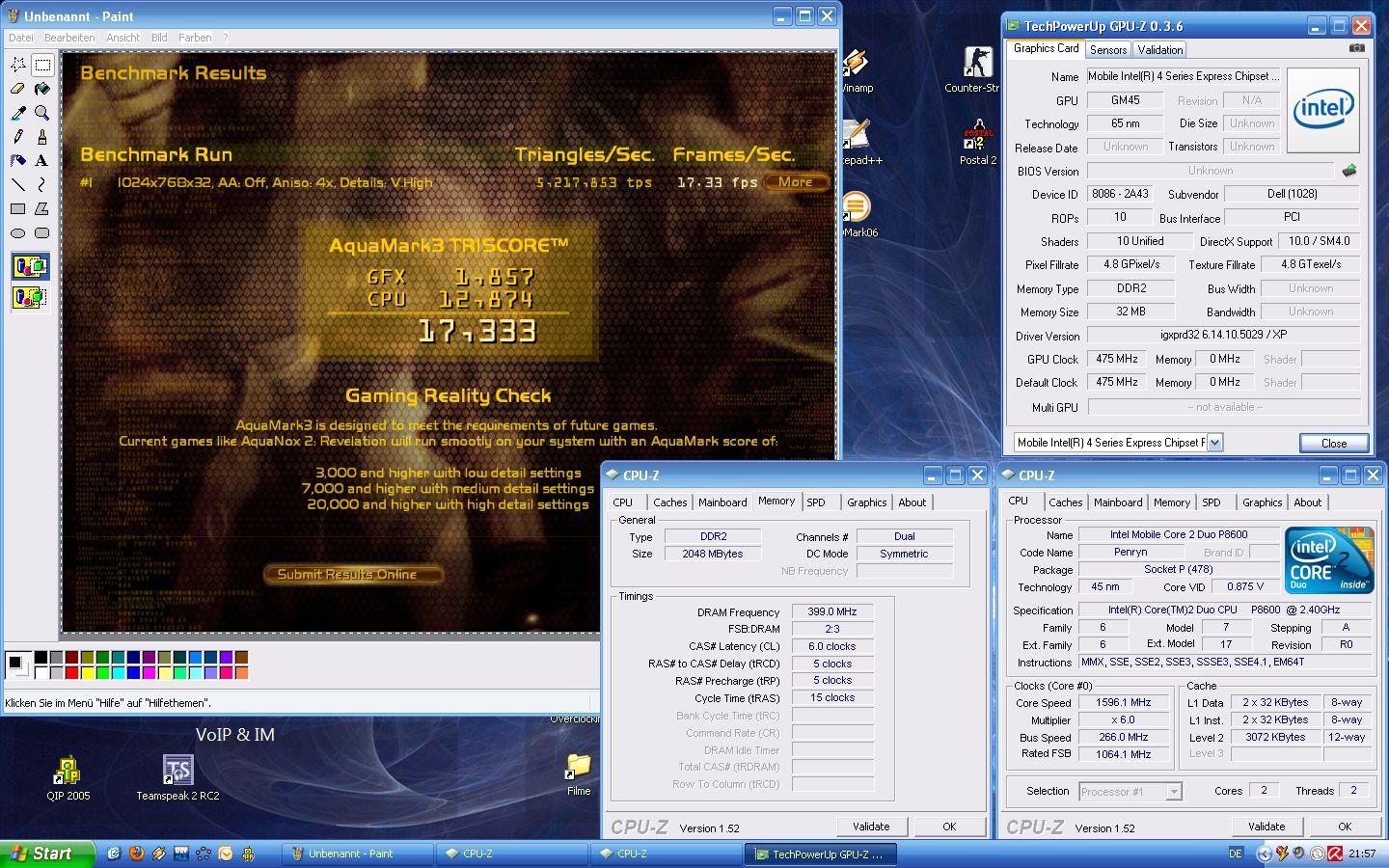Click the DRAM Frequency value 399.0 MHz

(x=832, y=611)
